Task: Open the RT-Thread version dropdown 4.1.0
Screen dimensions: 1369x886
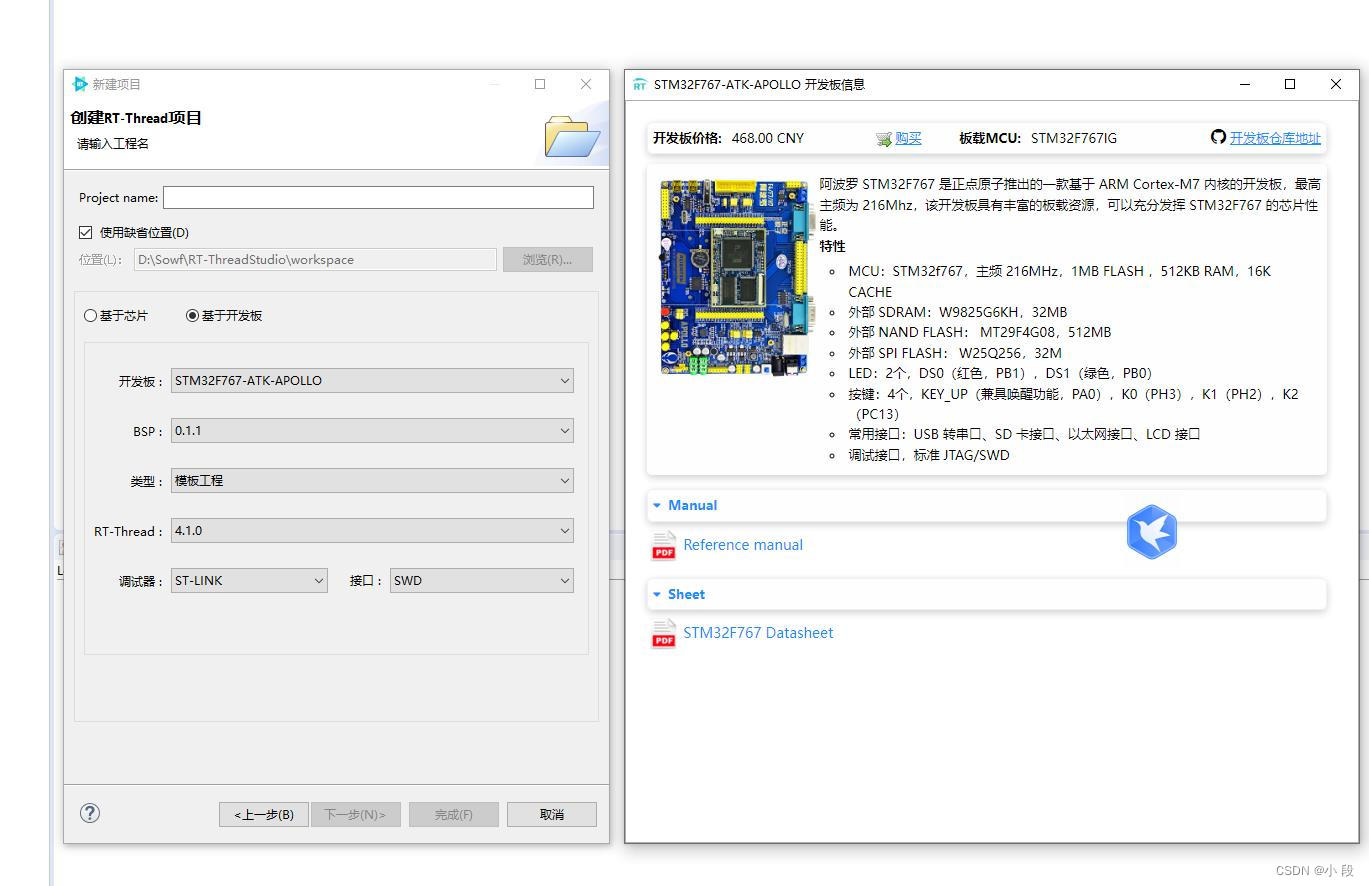Action: [372, 531]
